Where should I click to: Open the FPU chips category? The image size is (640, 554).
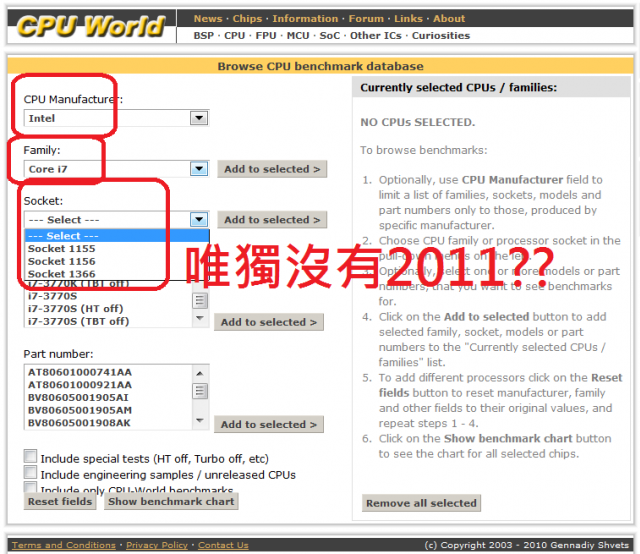click(266, 36)
